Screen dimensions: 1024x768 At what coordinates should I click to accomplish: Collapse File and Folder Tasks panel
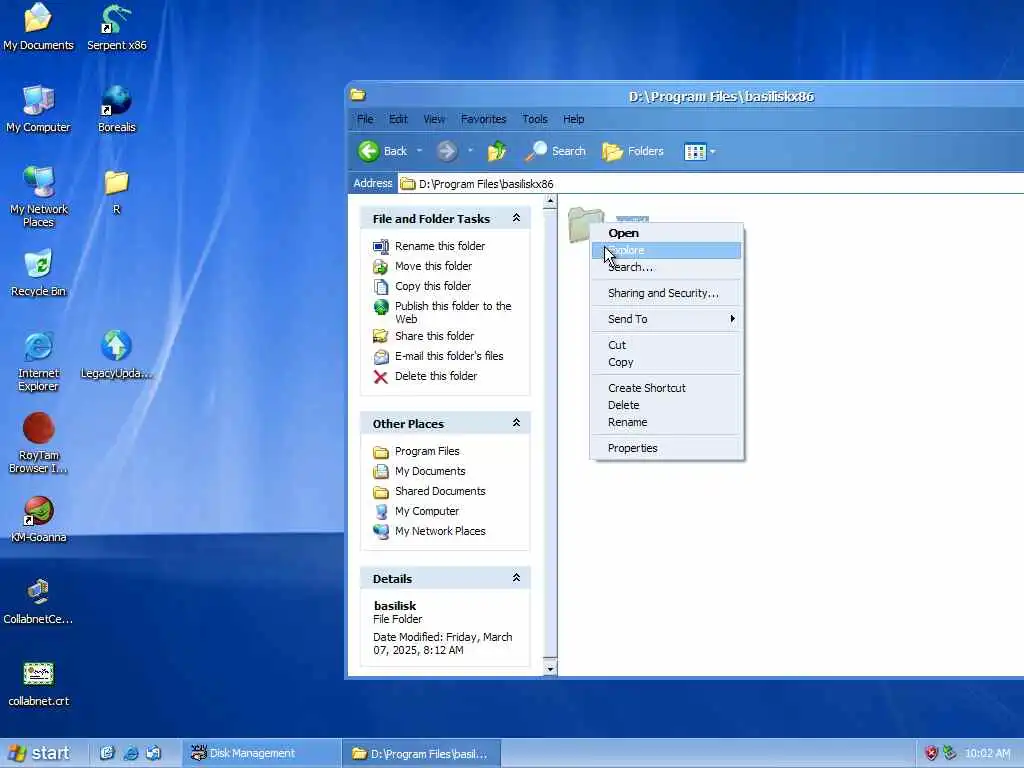click(516, 217)
